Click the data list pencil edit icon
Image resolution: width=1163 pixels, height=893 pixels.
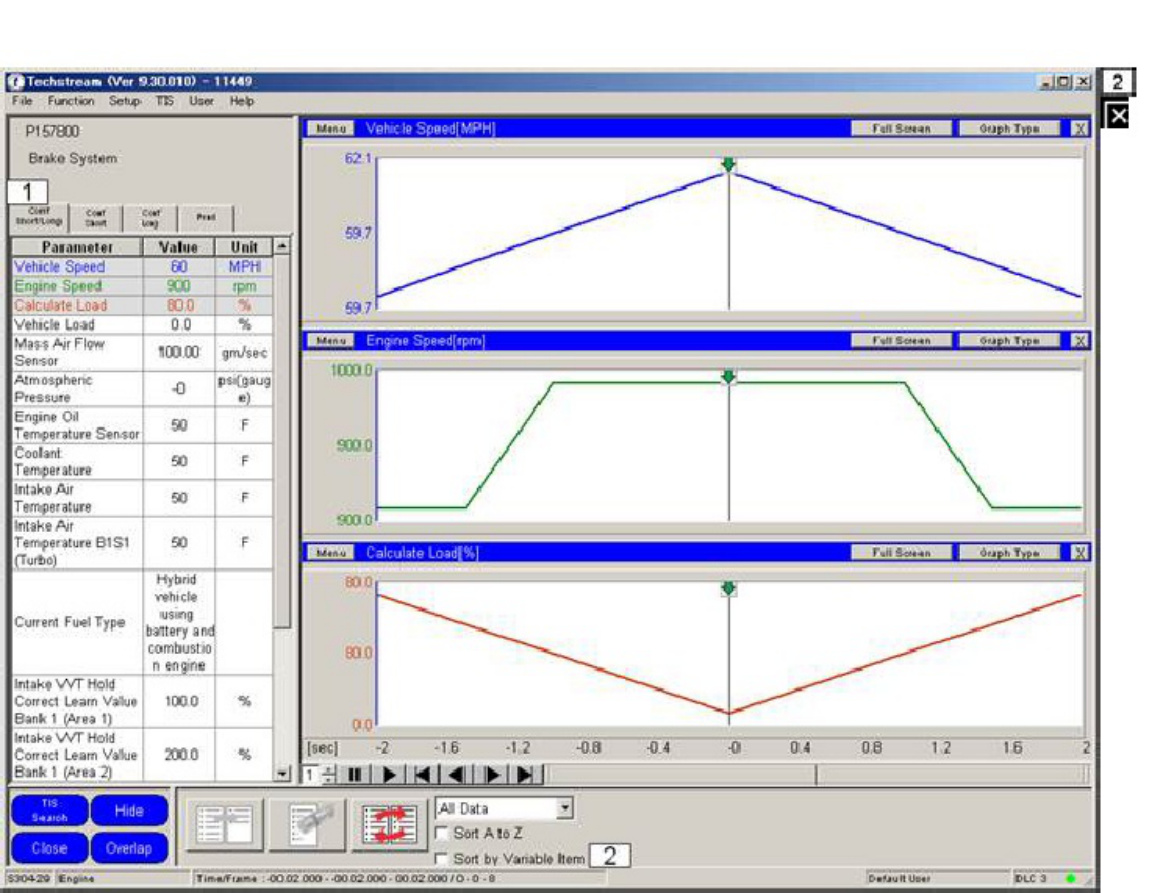click(x=306, y=825)
